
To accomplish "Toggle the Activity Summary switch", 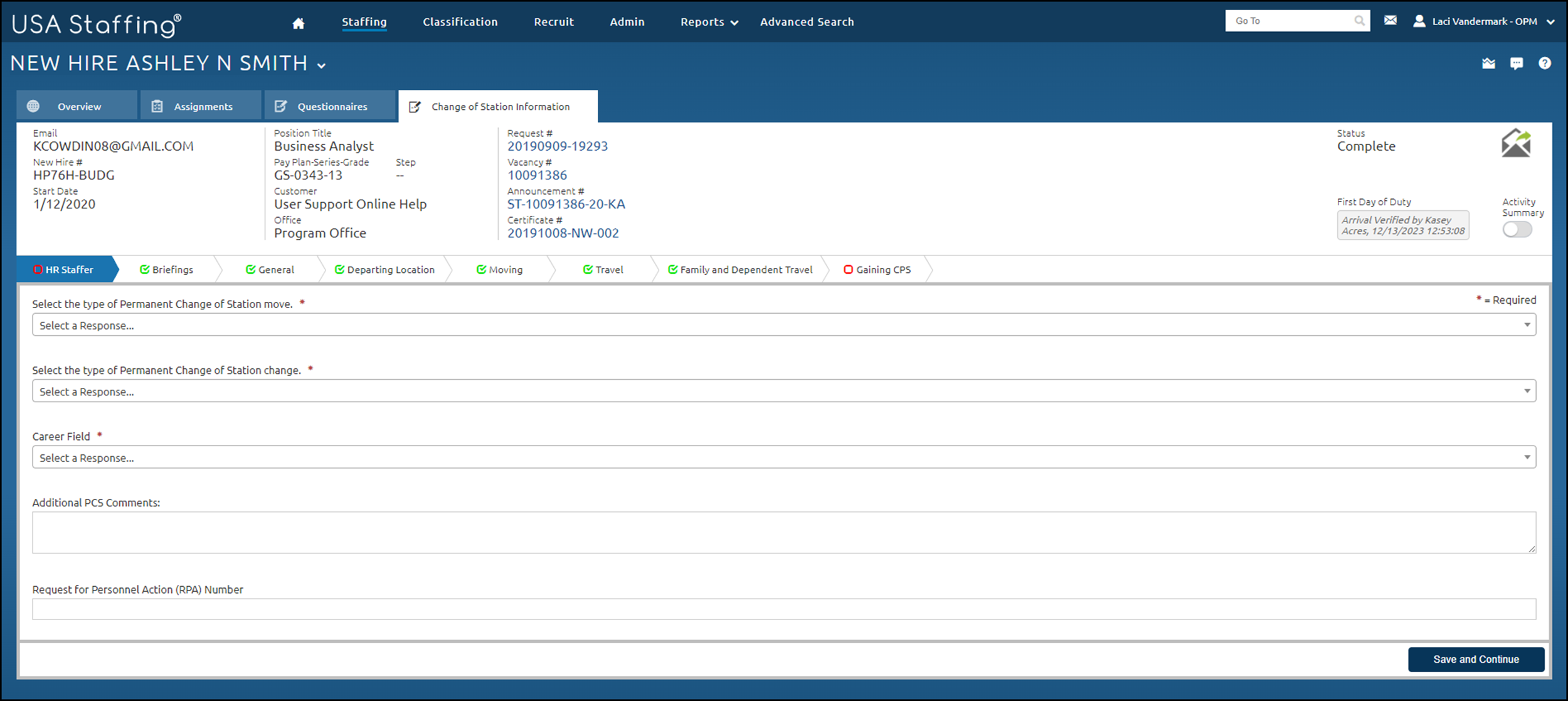I will [1517, 230].
